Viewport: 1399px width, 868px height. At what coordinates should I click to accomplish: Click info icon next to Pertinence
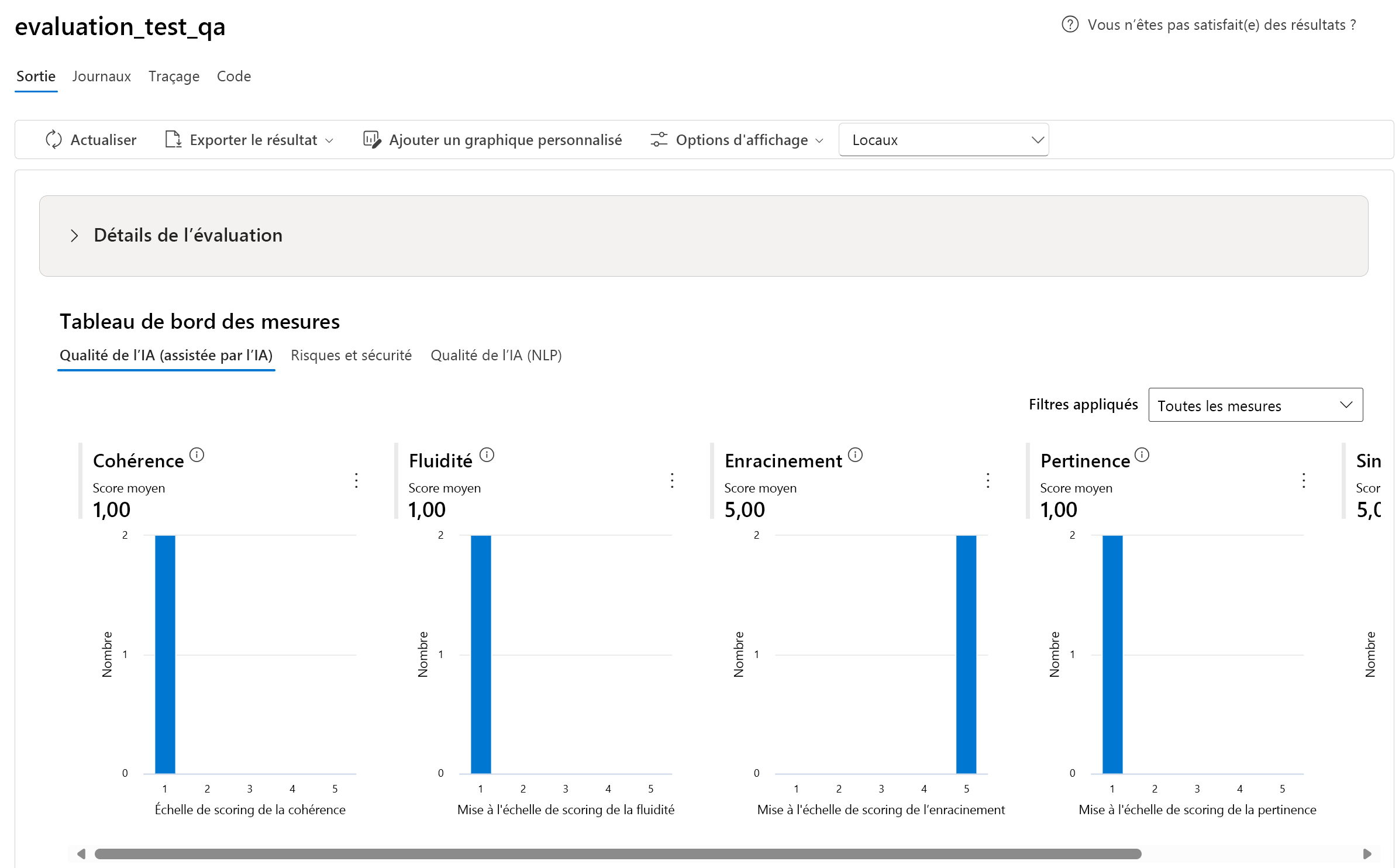click(1142, 454)
